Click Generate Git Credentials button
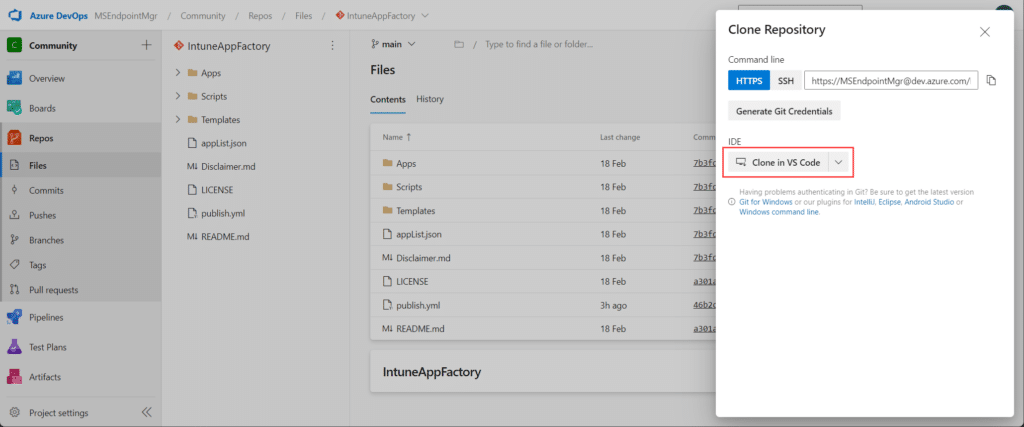This screenshot has height=427, width=1024. point(784,111)
